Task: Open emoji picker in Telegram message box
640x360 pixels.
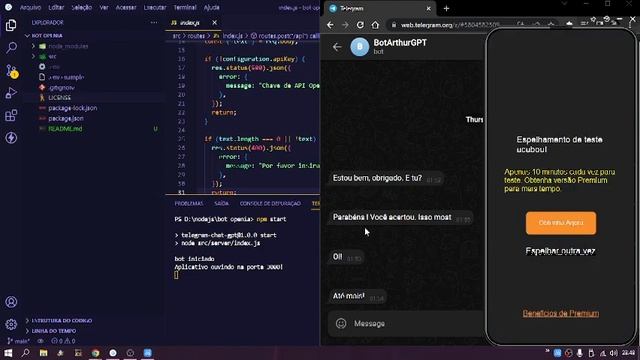Action: pyautogui.click(x=341, y=323)
